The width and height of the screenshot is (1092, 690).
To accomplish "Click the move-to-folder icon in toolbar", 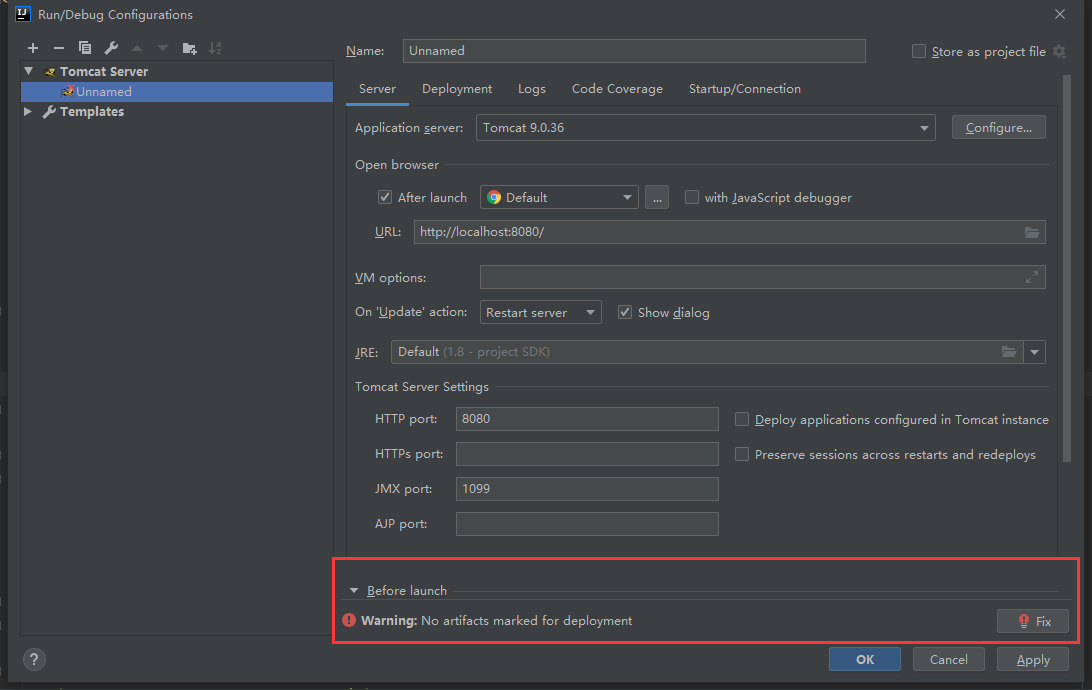I will [189, 48].
